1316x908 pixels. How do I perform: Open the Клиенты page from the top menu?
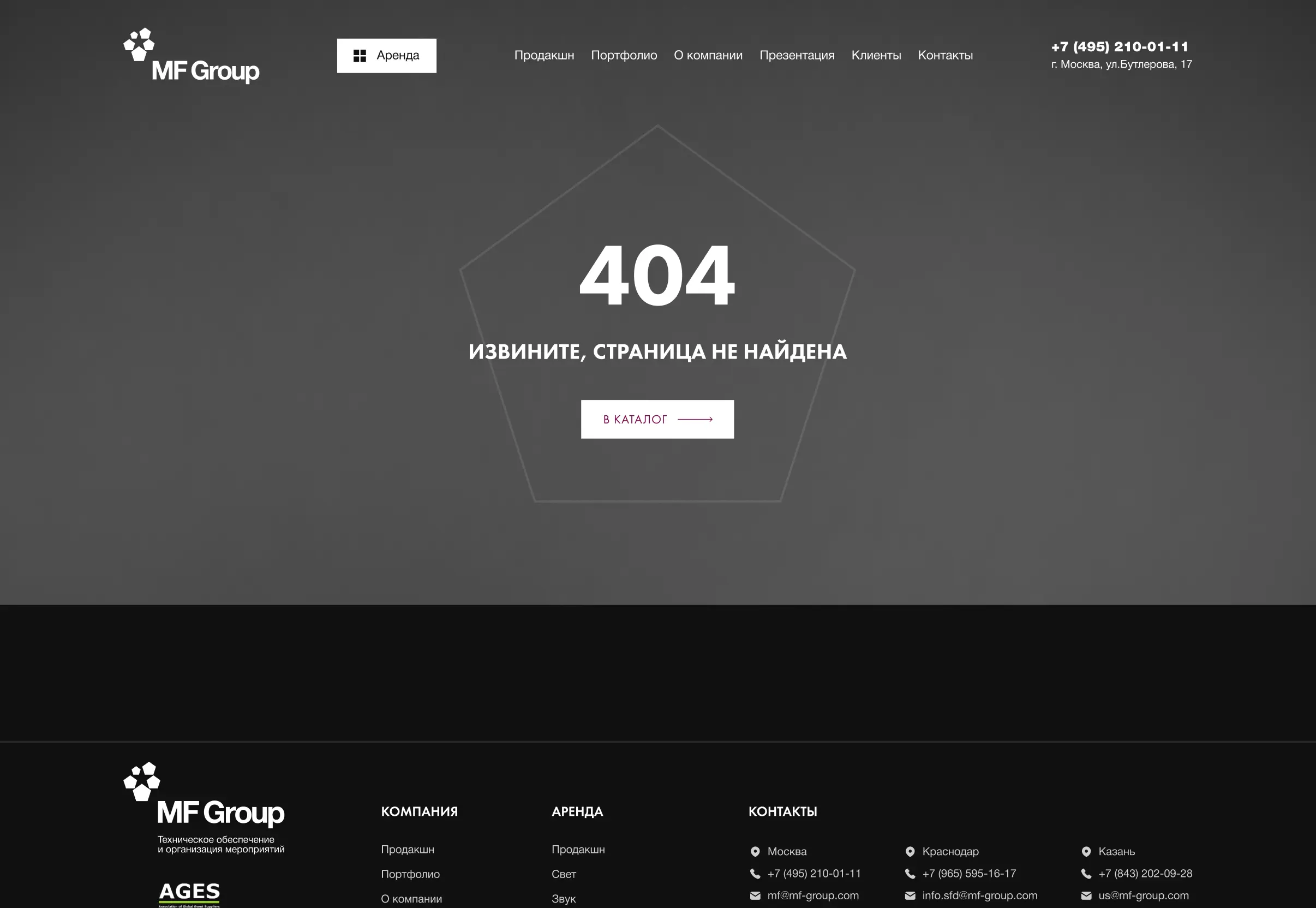point(876,55)
